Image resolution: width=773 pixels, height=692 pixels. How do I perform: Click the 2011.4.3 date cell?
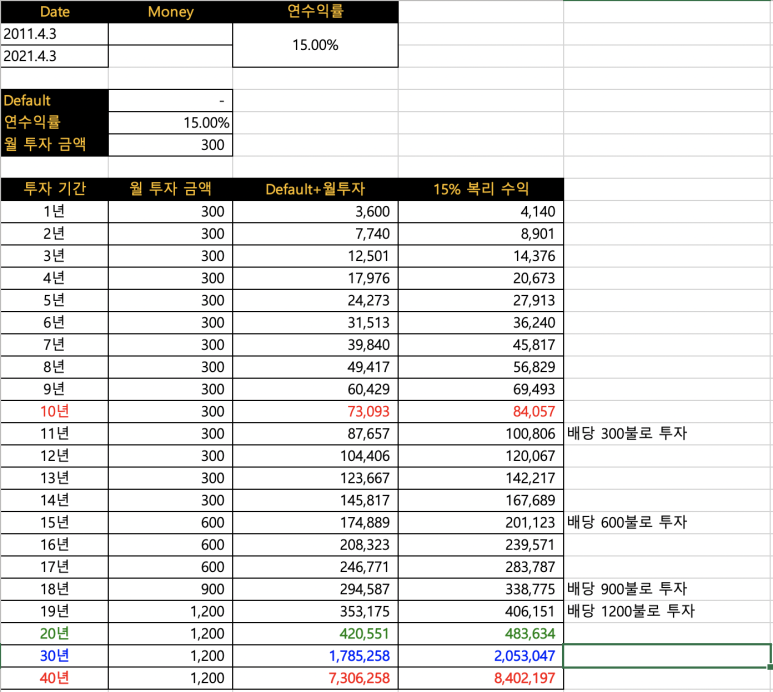54,34
